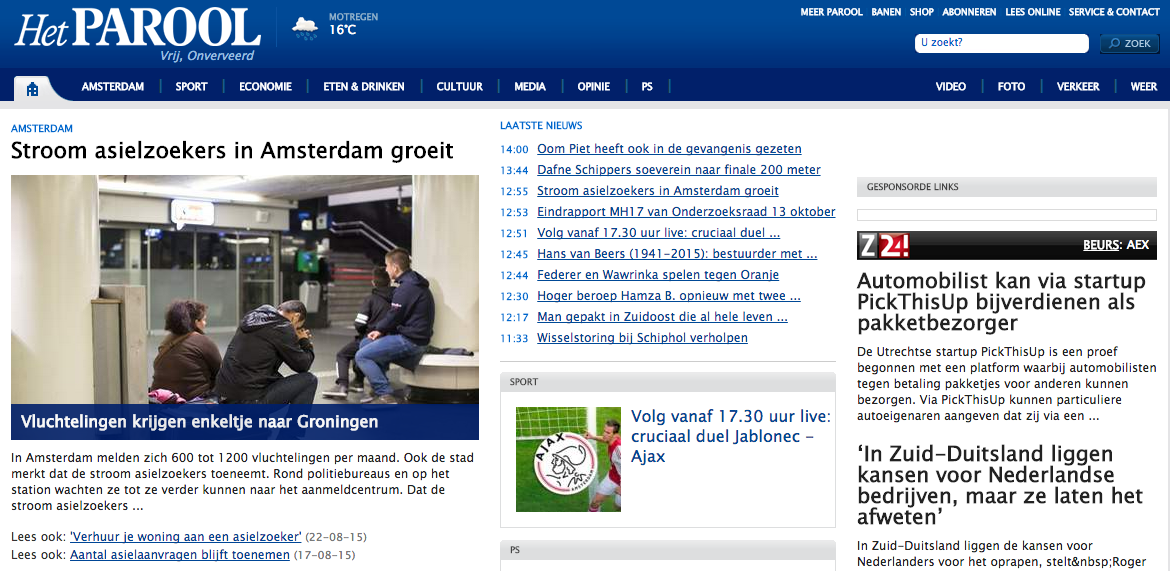The height and width of the screenshot is (571, 1170).
Task: Switch to the Sport section
Action: point(191,87)
